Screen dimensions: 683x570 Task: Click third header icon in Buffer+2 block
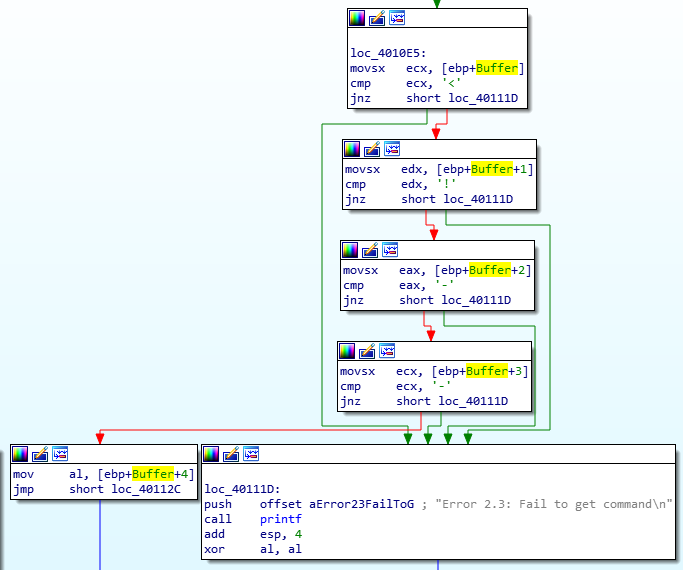pyautogui.click(x=390, y=250)
